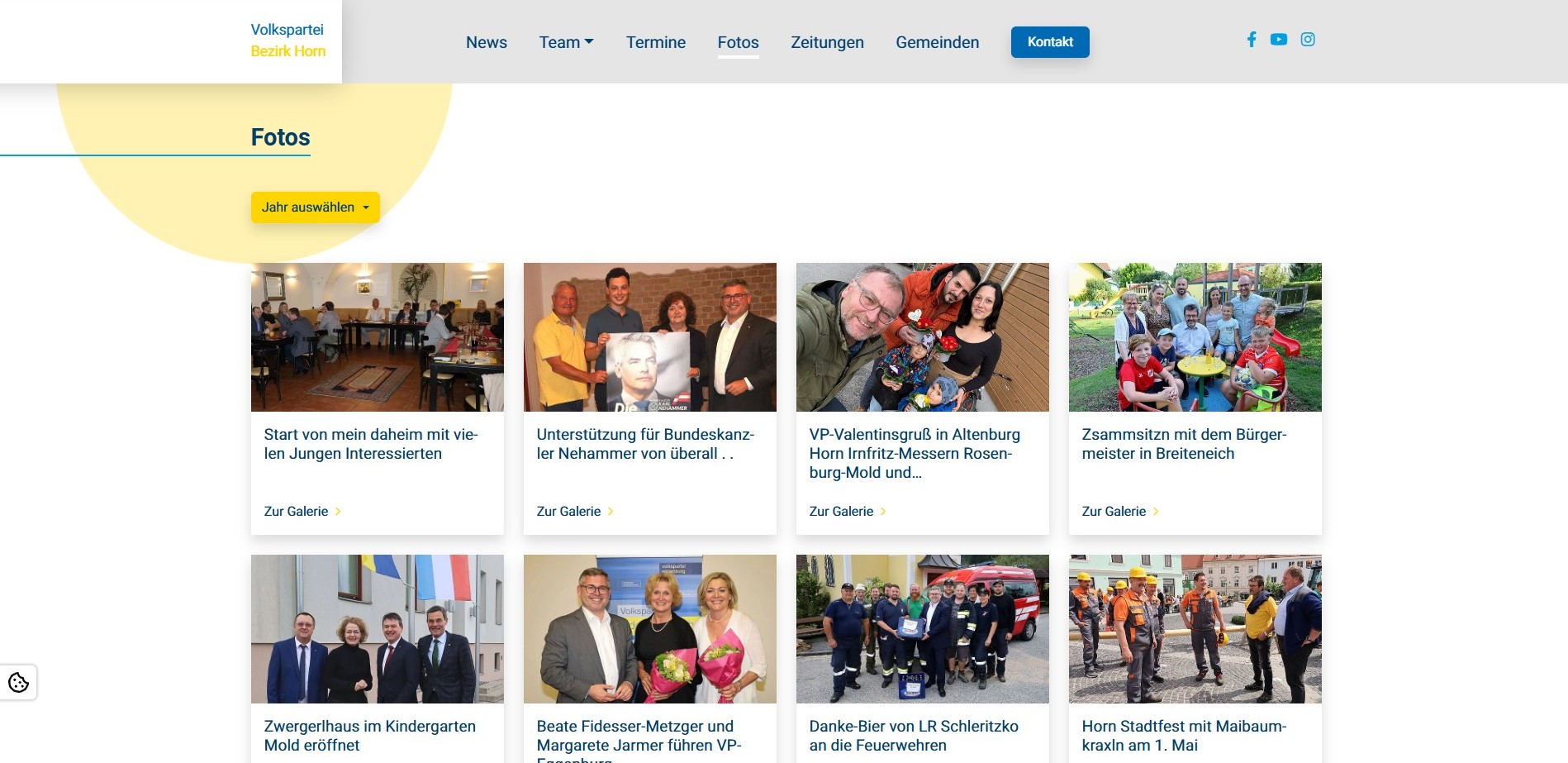Open the Instagram profile icon
1568x763 pixels.
(x=1308, y=40)
